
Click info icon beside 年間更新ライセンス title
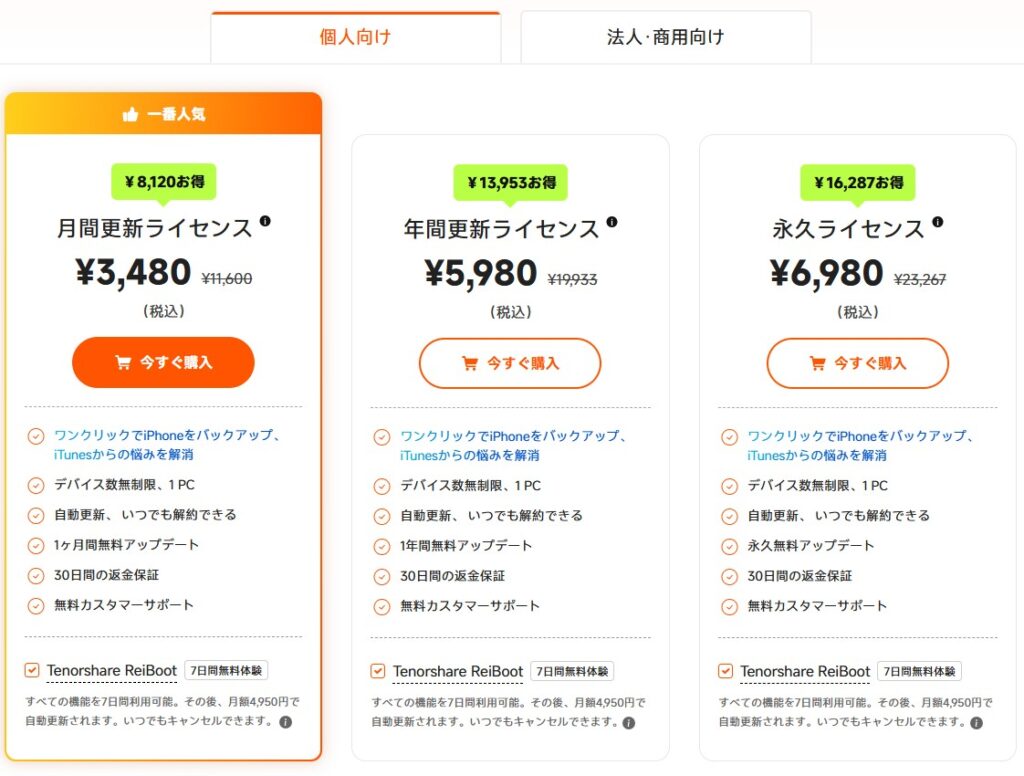(612, 222)
